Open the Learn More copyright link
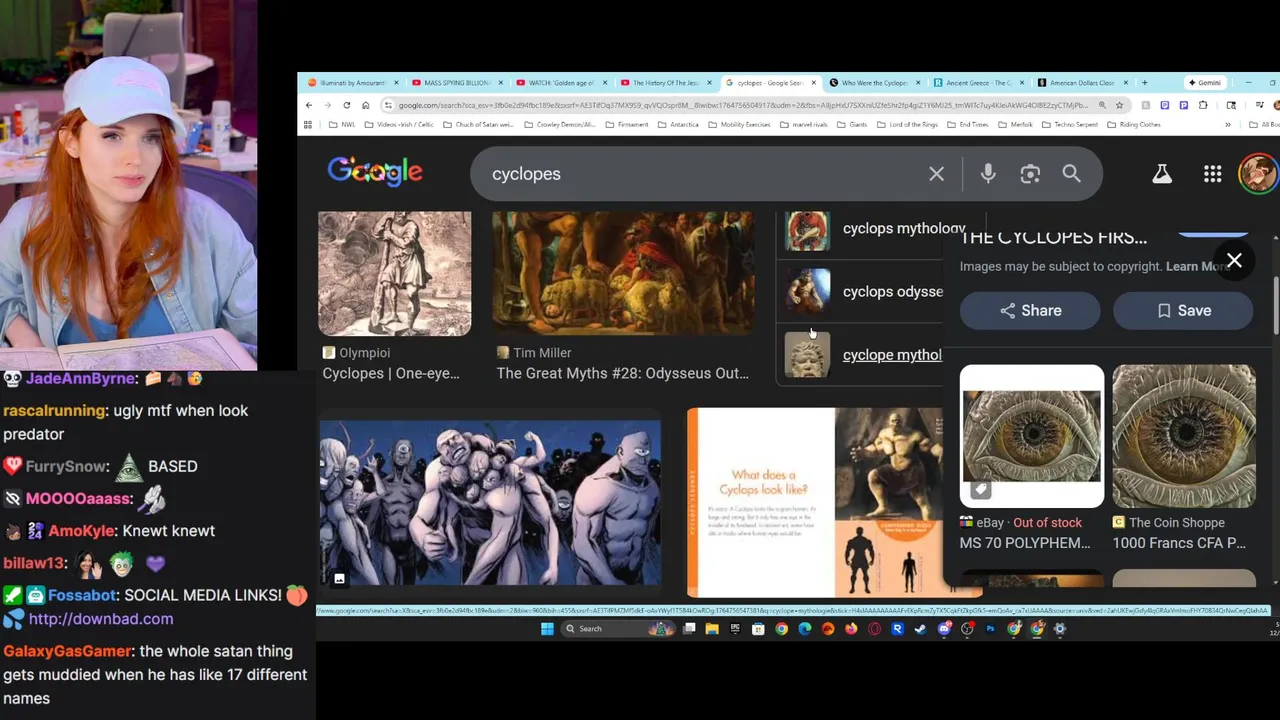The width and height of the screenshot is (1280, 720). [1197, 266]
